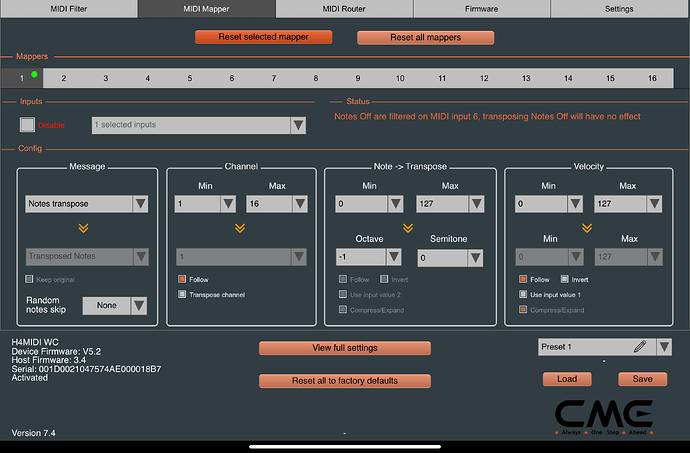The image size is (690, 453).
Task: Save the current preset
Action: (x=642, y=379)
